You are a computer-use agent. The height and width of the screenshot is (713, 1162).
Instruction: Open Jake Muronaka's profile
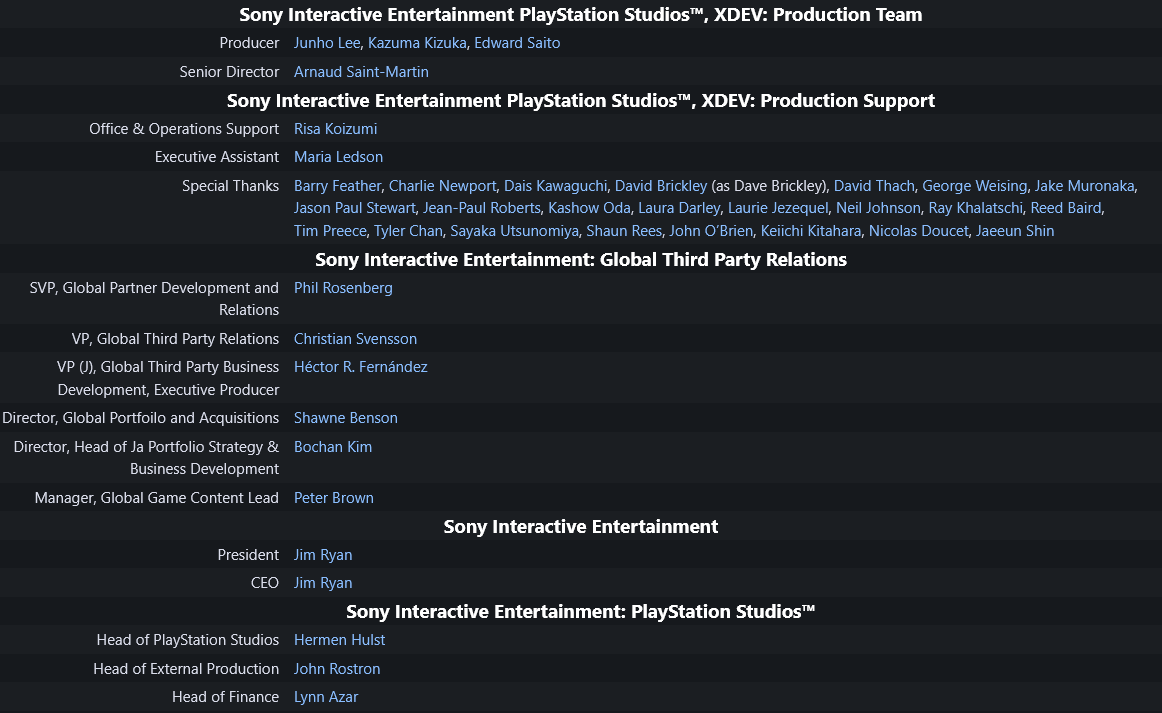[1084, 186]
